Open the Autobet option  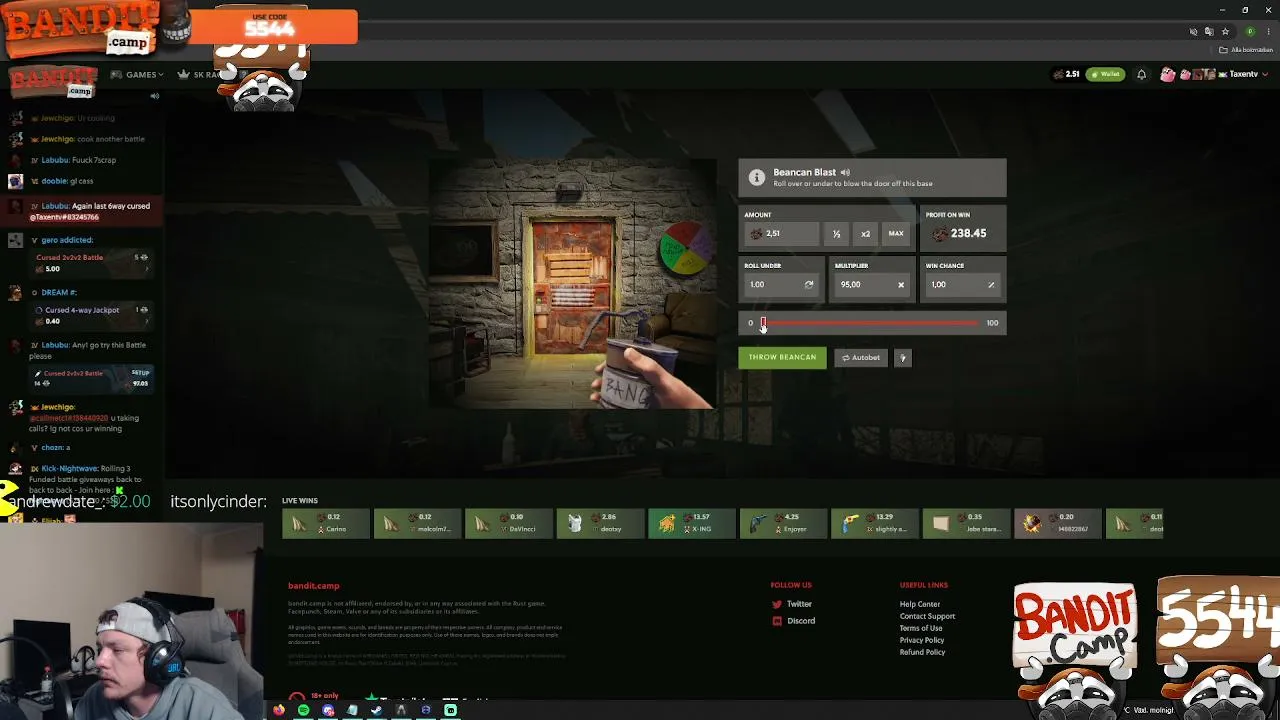(861, 357)
